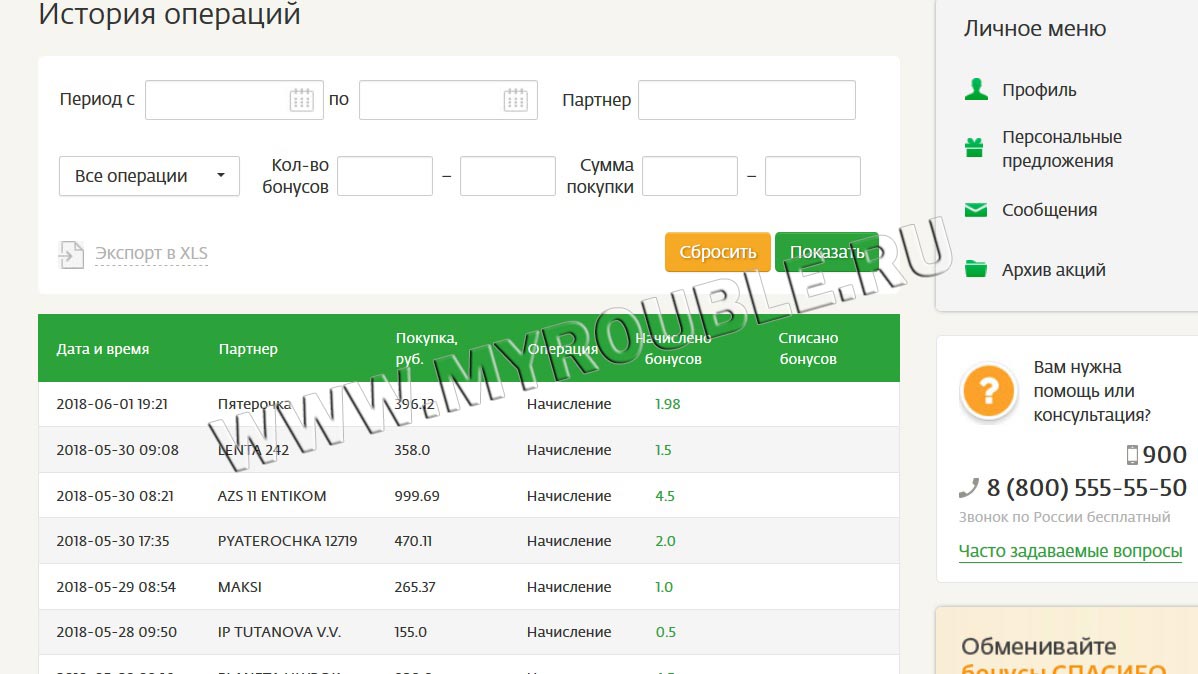
Task: Open Часто задаваемые вопросы link
Action: pyautogui.click(x=1070, y=551)
